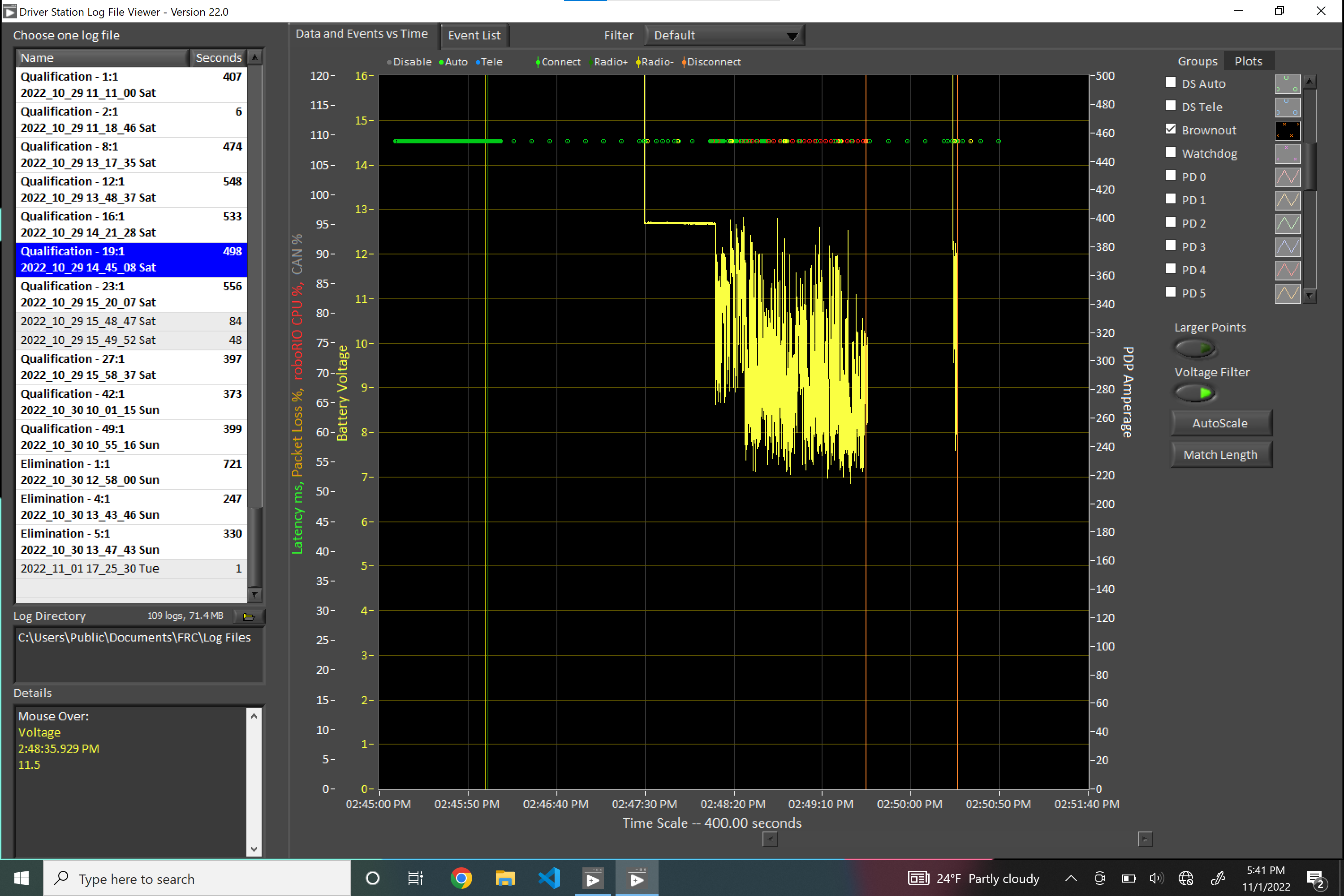The width and height of the screenshot is (1344, 896).
Task: Select Qualification - 1:1 log file
Action: (131, 85)
